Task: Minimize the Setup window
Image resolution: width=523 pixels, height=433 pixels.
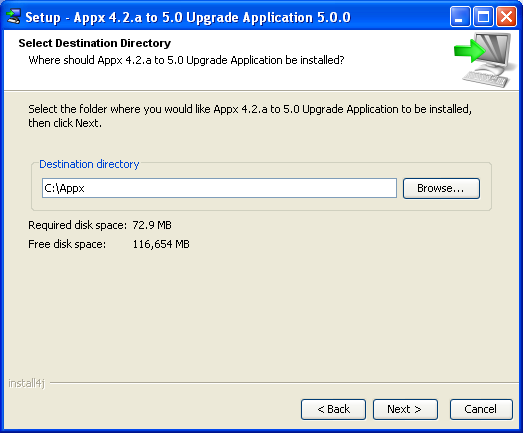Action: 460,17
